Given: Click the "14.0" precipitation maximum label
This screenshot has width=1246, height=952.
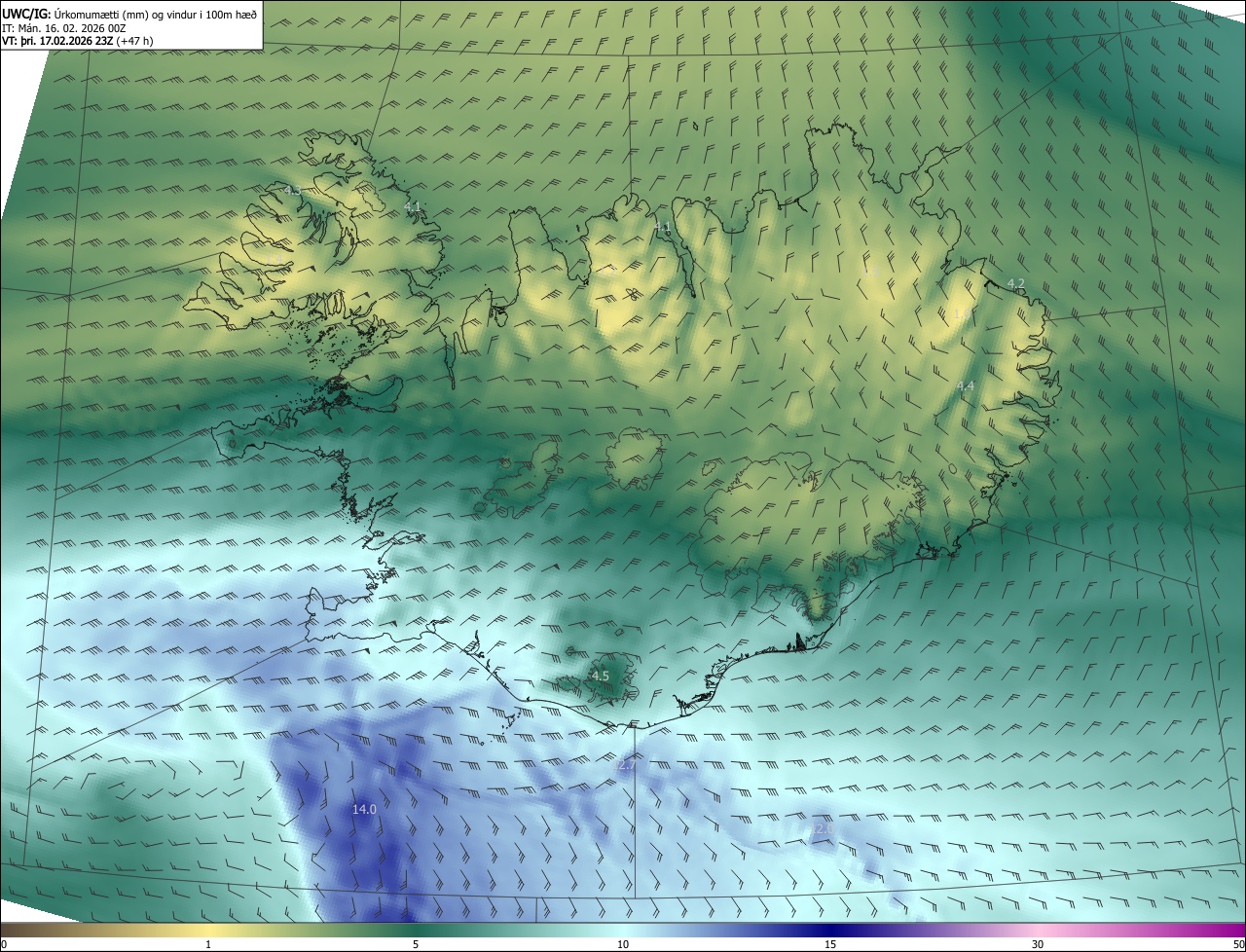Looking at the screenshot, I should 364,809.
